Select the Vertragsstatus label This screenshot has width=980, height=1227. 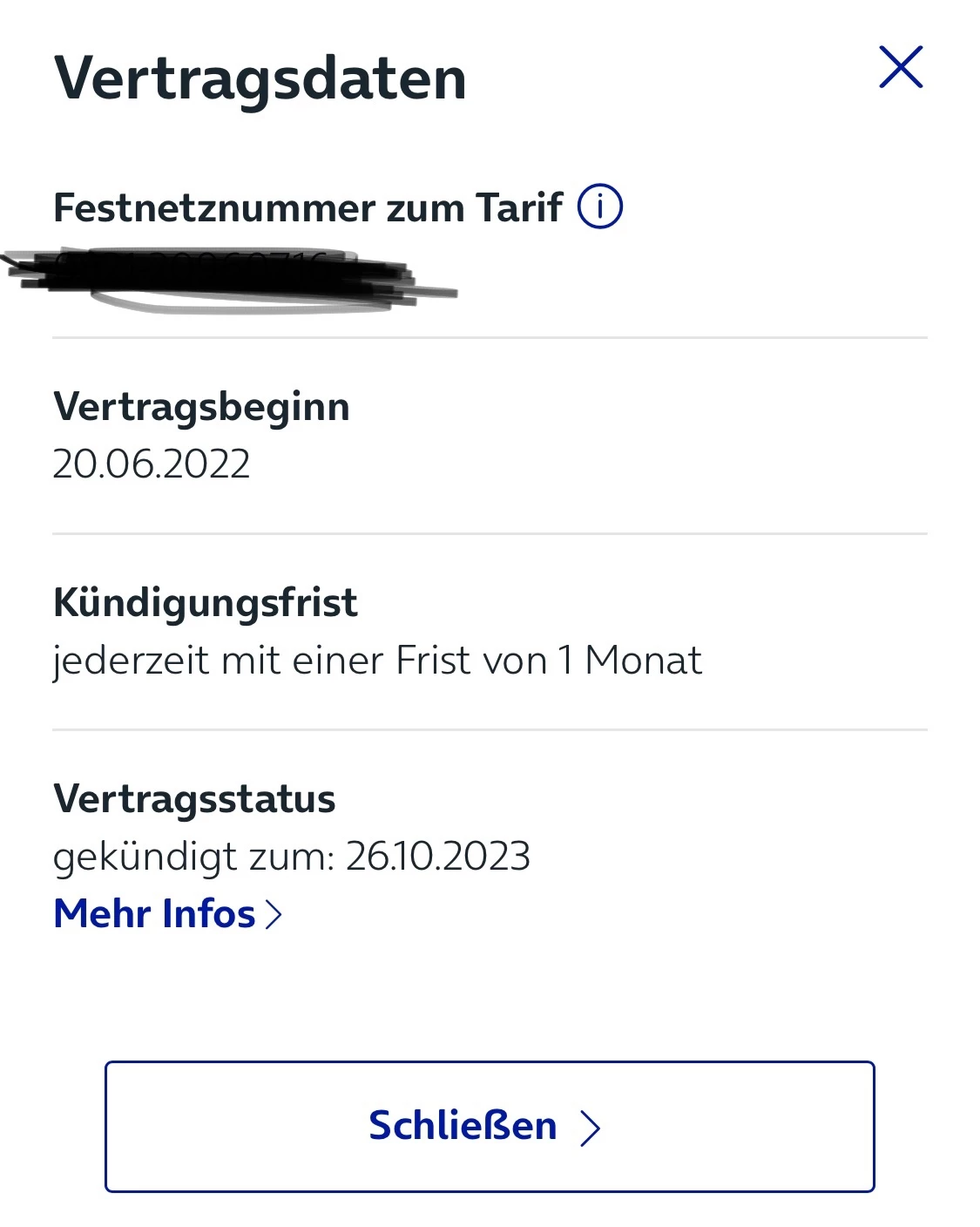click(194, 799)
